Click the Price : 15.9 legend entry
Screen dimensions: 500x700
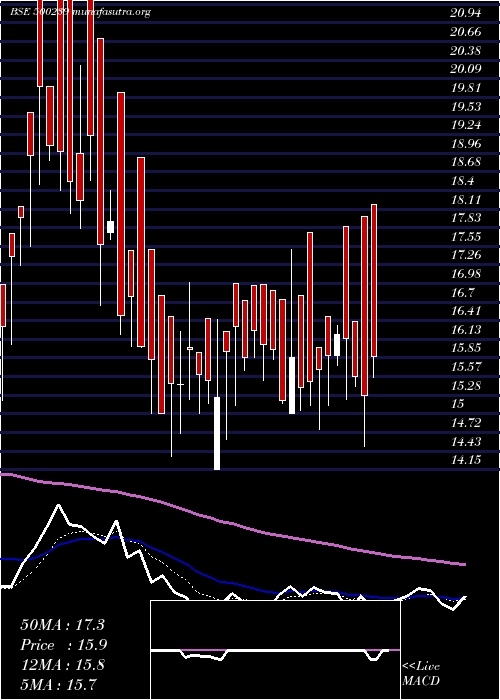click(x=64, y=645)
